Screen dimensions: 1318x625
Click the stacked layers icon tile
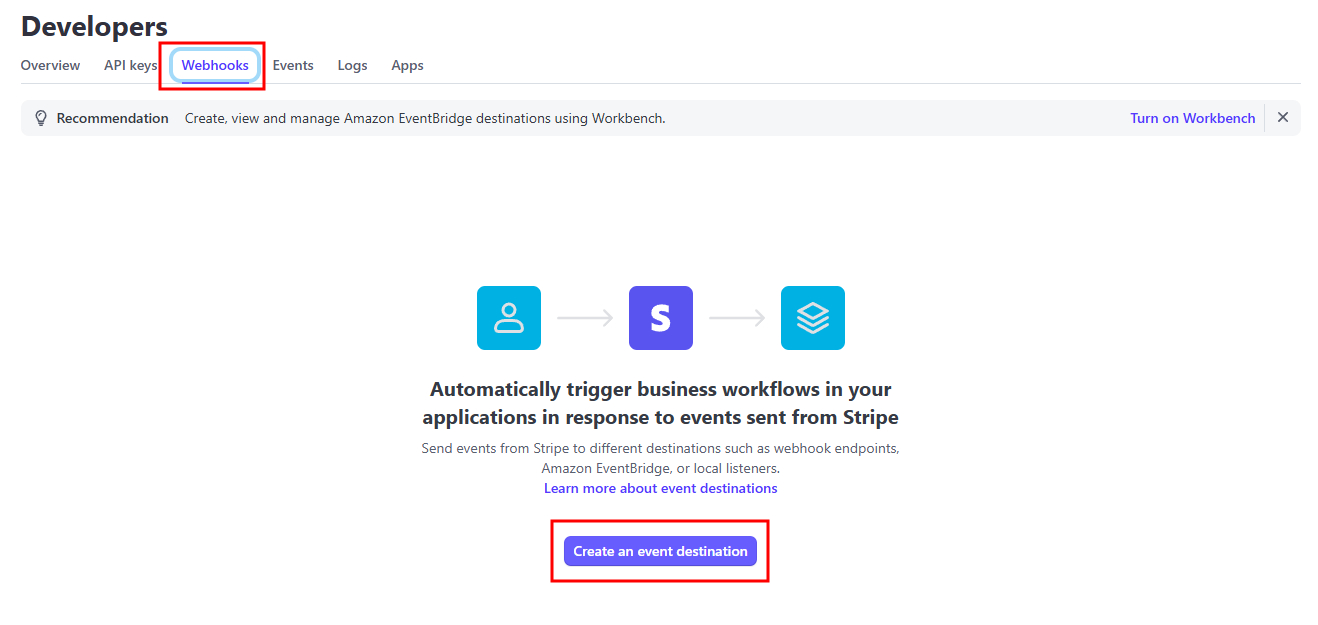(x=813, y=318)
